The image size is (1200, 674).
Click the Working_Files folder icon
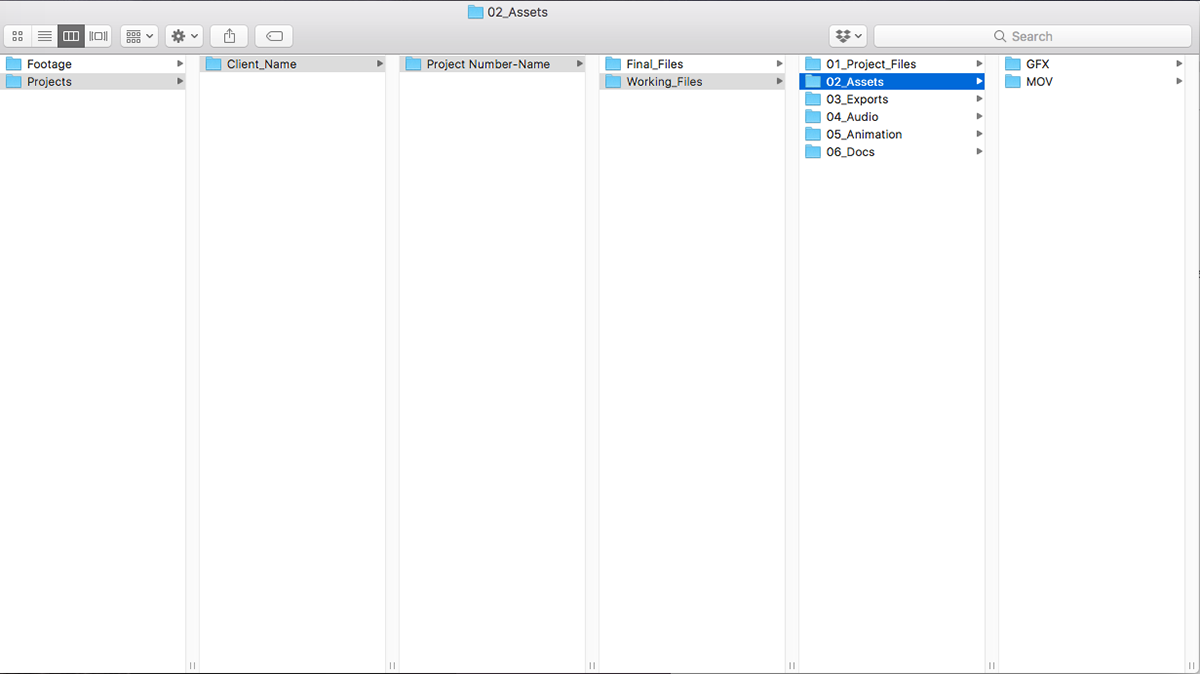pos(614,82)
